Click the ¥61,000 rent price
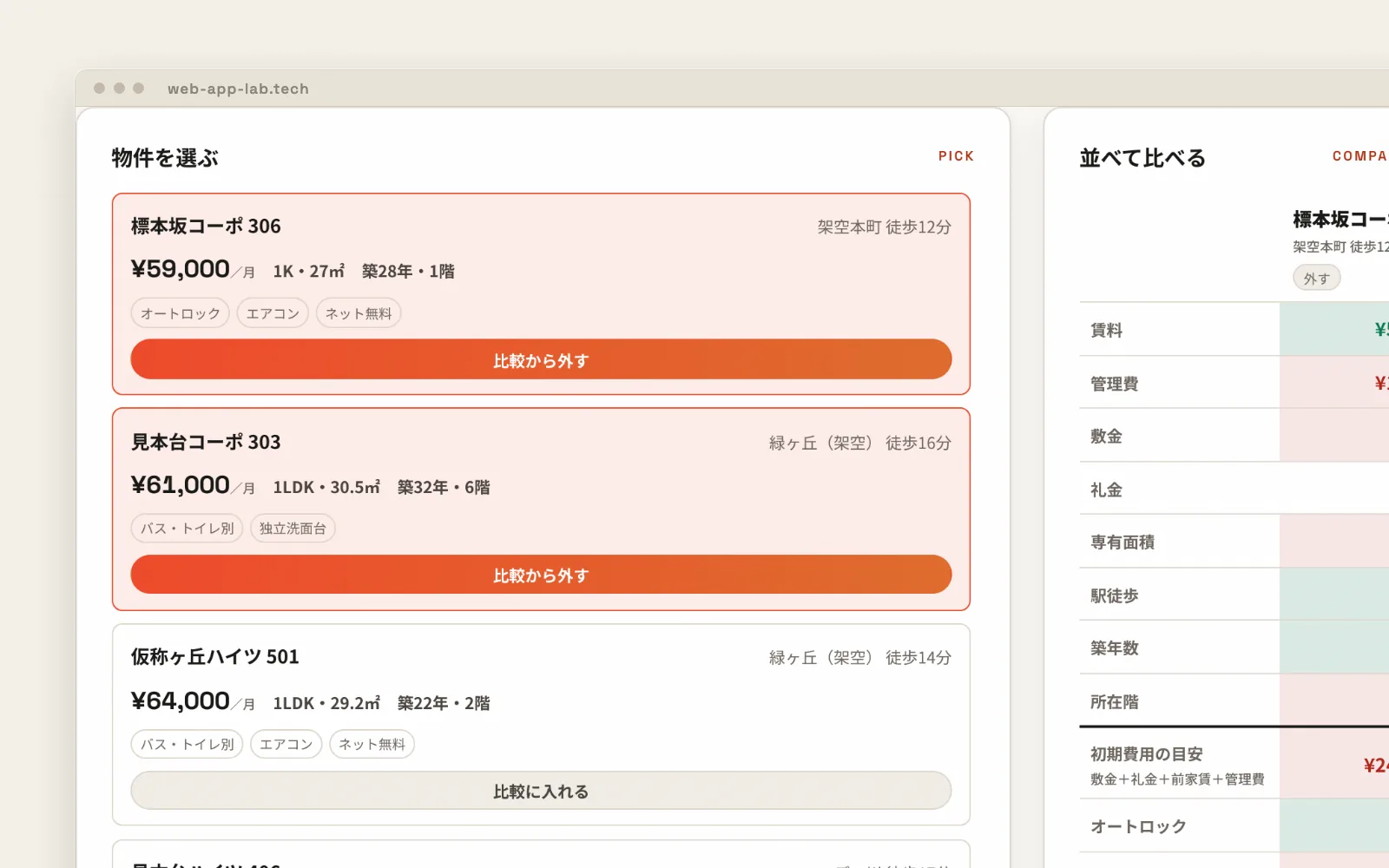This screenshot has width=1389, height=868. click(x=181, y=485)
